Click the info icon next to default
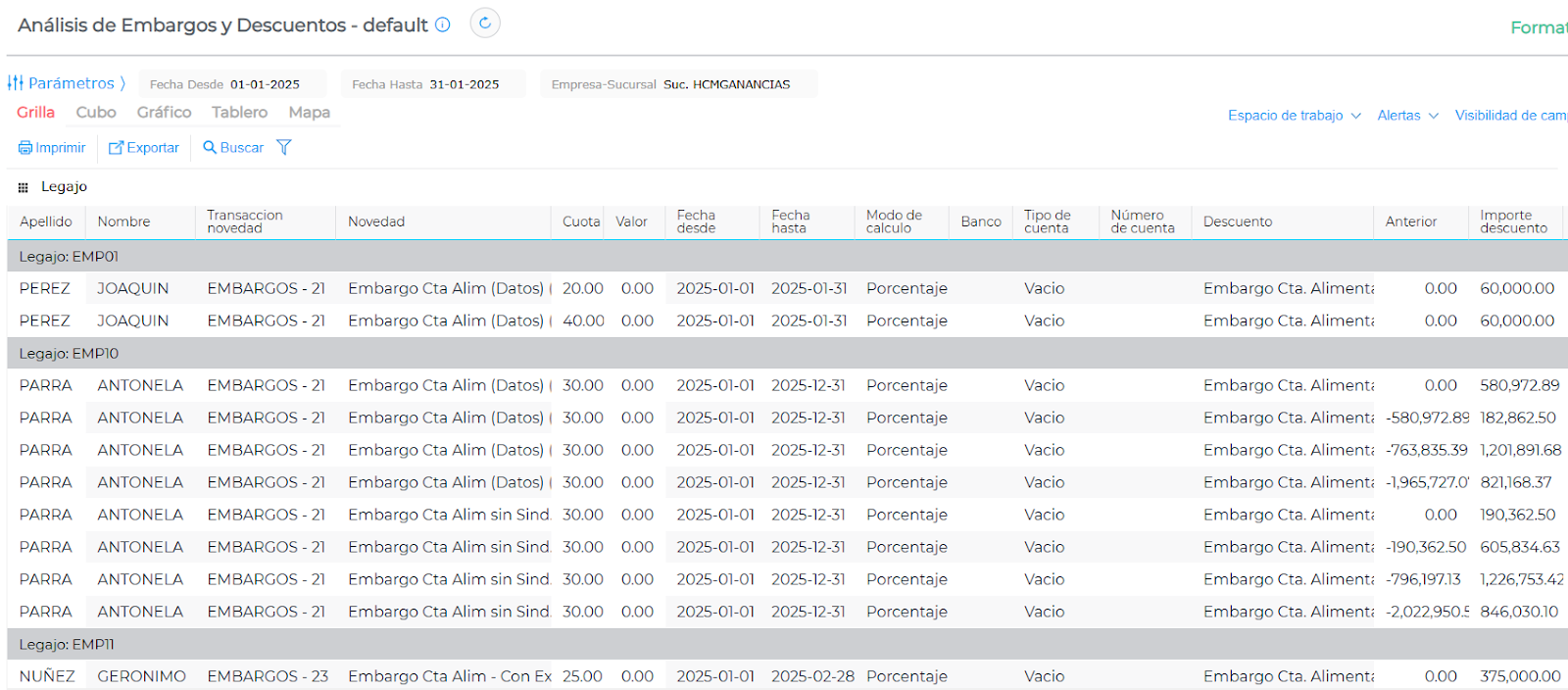The height and width of the screenshot is (690, 1568). click(x=443, y=25)
